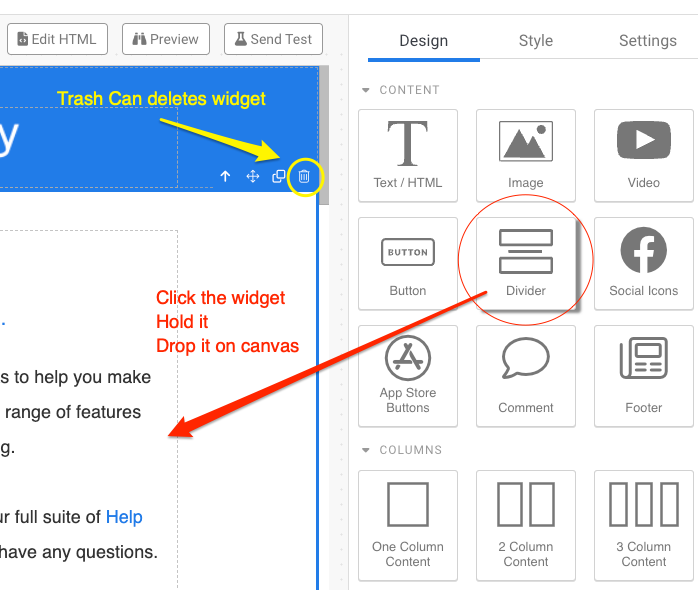Delete widget with the trash can icon
Viewport: 698px width, 590px height.
tap(304, 177)
